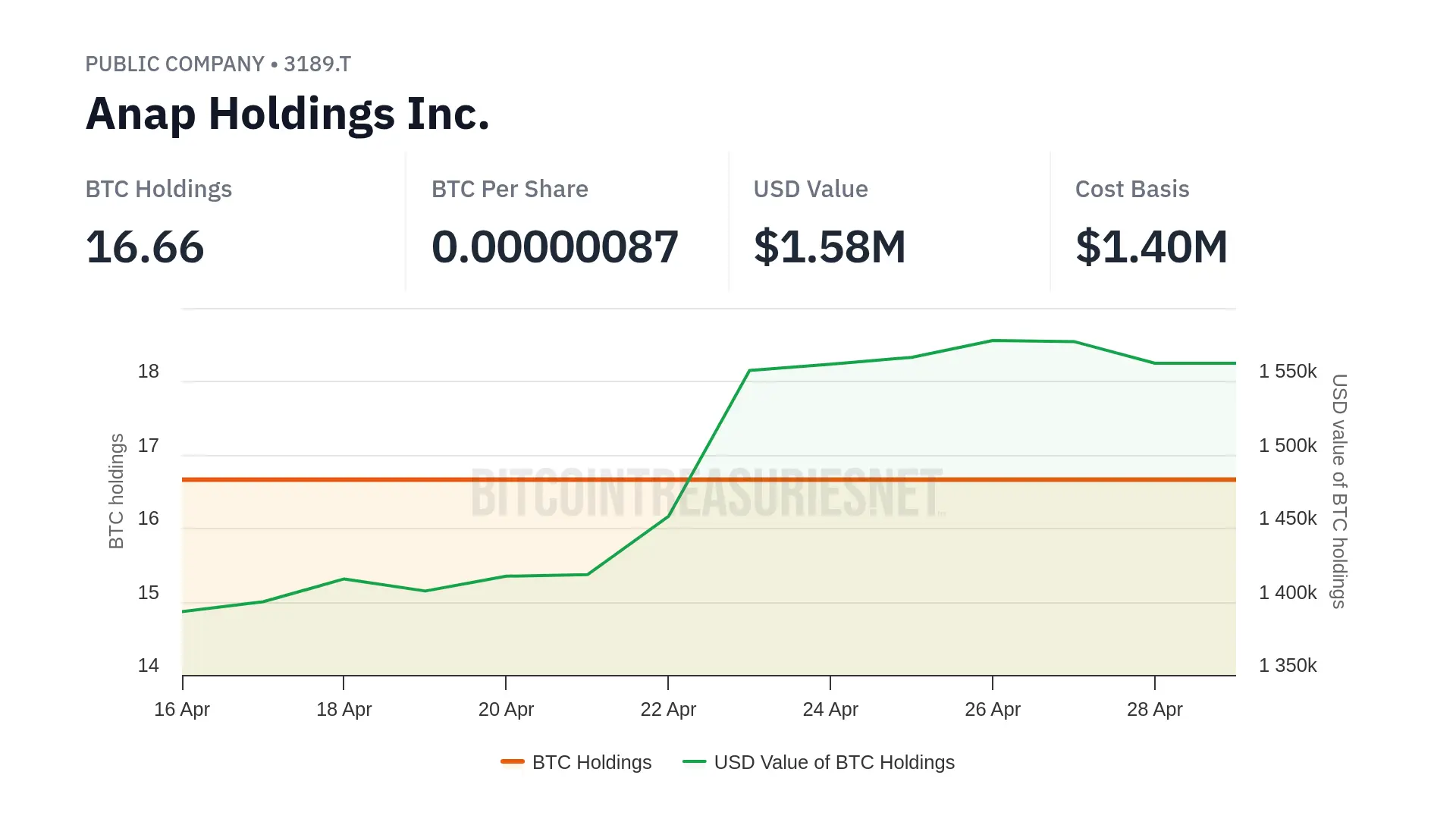This screenshot has width=1456, height=819.
Task: Click the 0.00000087 BTC Per Share value
Action: coord(554,247)
